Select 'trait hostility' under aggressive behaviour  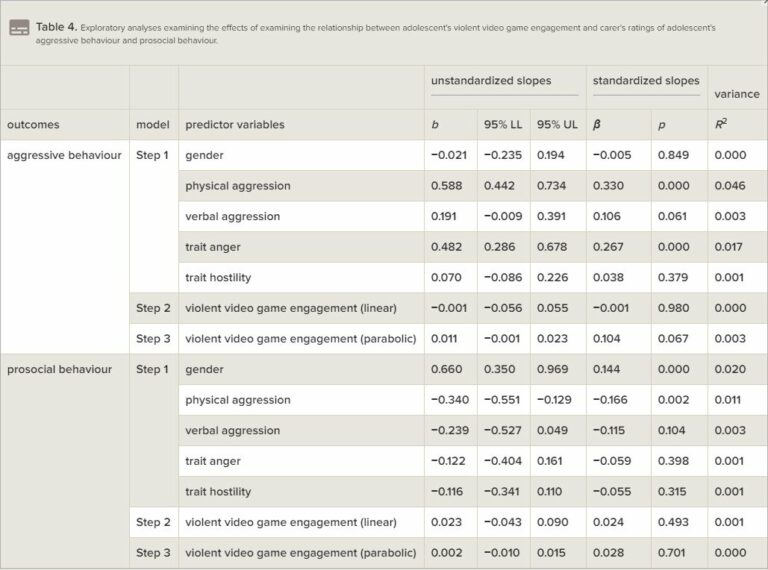(218, 278)
